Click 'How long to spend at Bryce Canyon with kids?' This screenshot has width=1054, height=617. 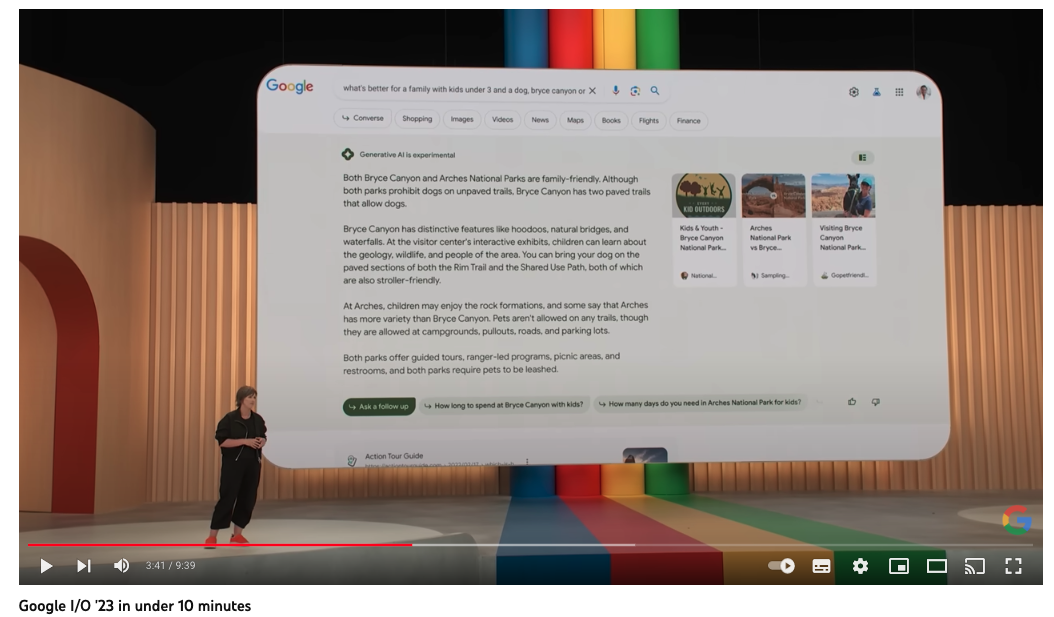(504, 405)
